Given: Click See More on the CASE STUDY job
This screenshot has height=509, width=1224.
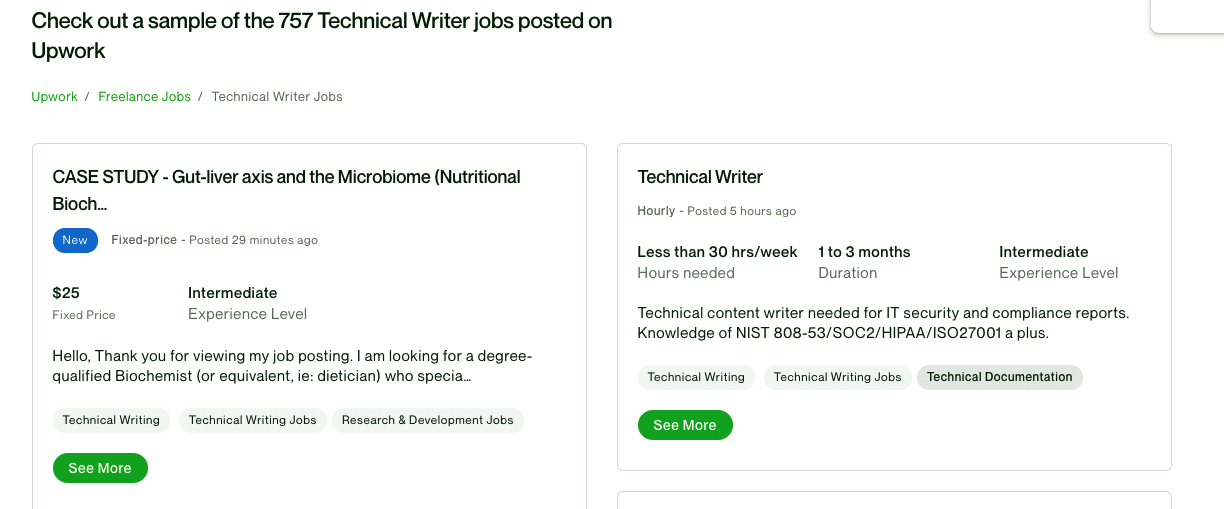Looking at the screenshot, I should coord(100,468).
